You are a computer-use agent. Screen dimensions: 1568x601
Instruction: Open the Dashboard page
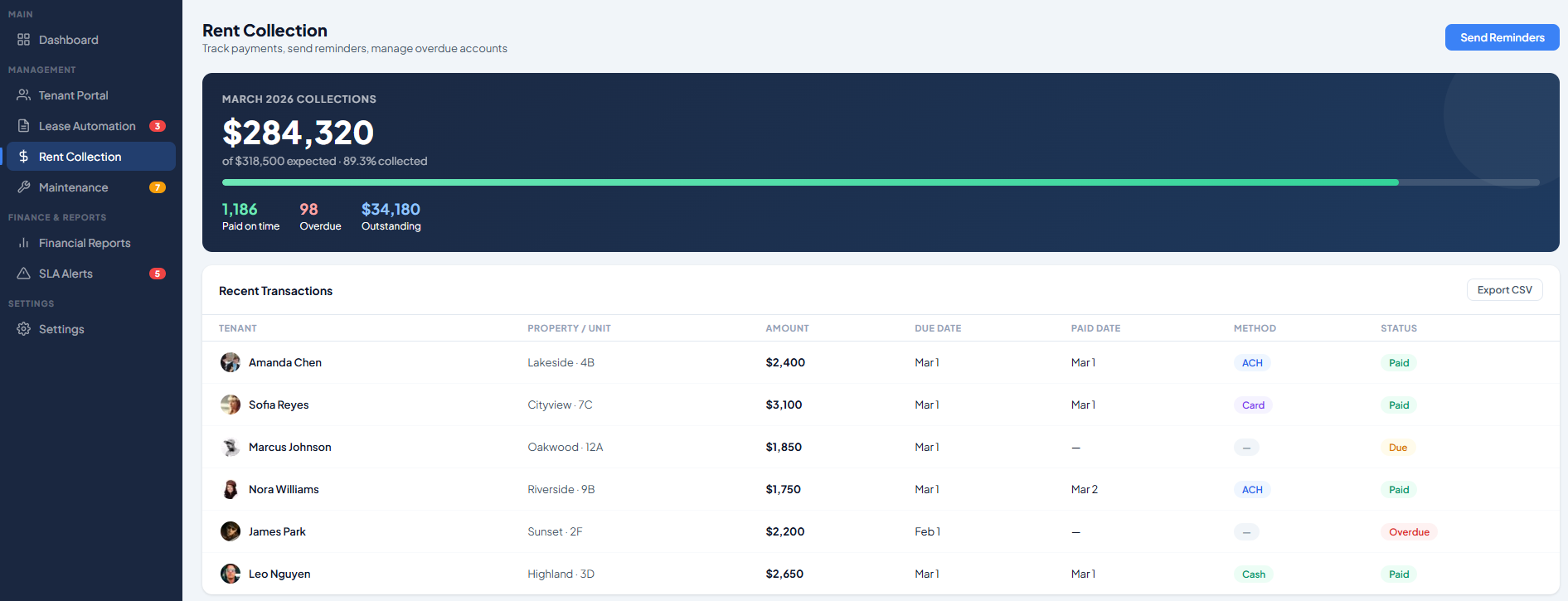click(91, 40)
